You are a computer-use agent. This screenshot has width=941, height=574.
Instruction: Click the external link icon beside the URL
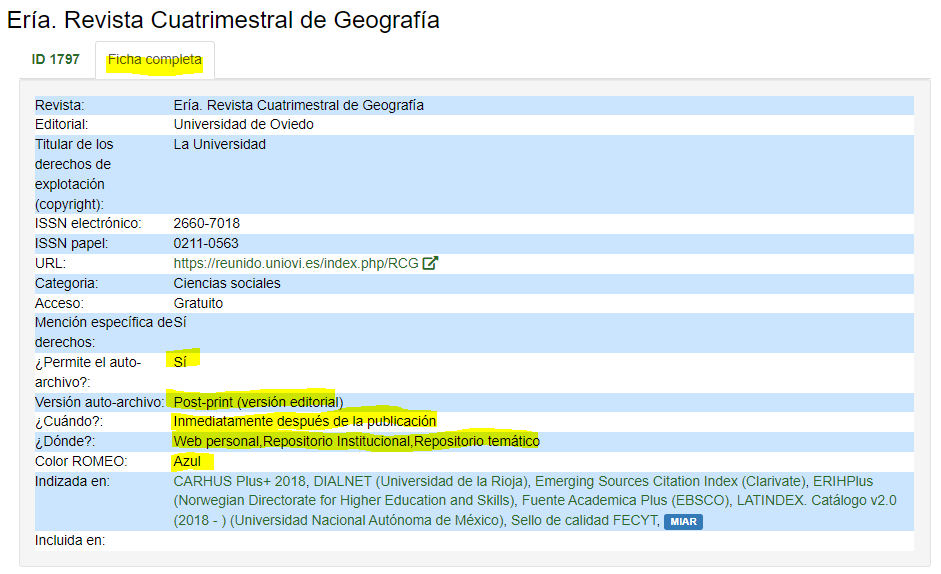tap(431, 264)
